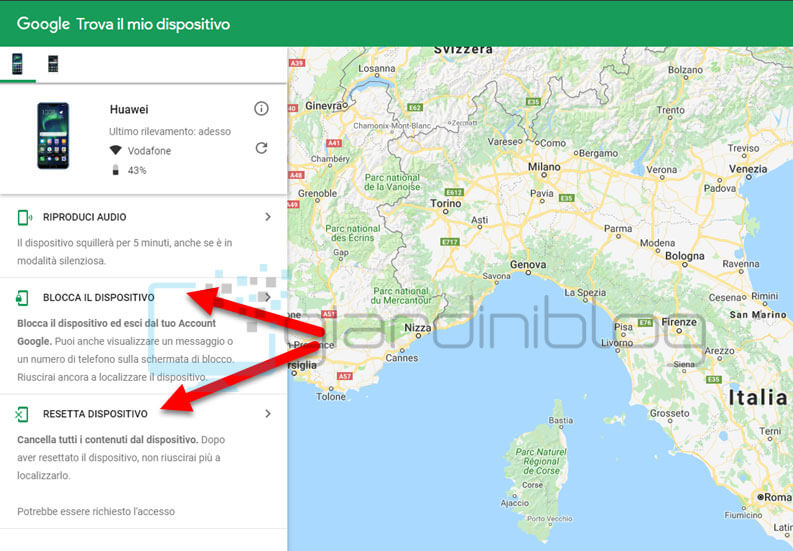Viewport: 793px width, 551px height.
Task: Expand the Blocca il dispositivo chevron
Action: (268, 296)
